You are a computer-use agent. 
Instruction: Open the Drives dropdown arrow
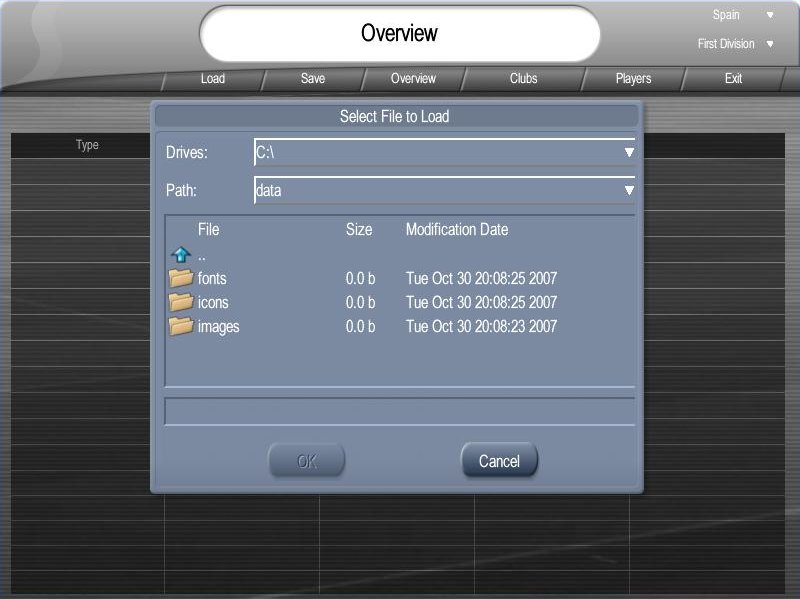click(629, 152)
